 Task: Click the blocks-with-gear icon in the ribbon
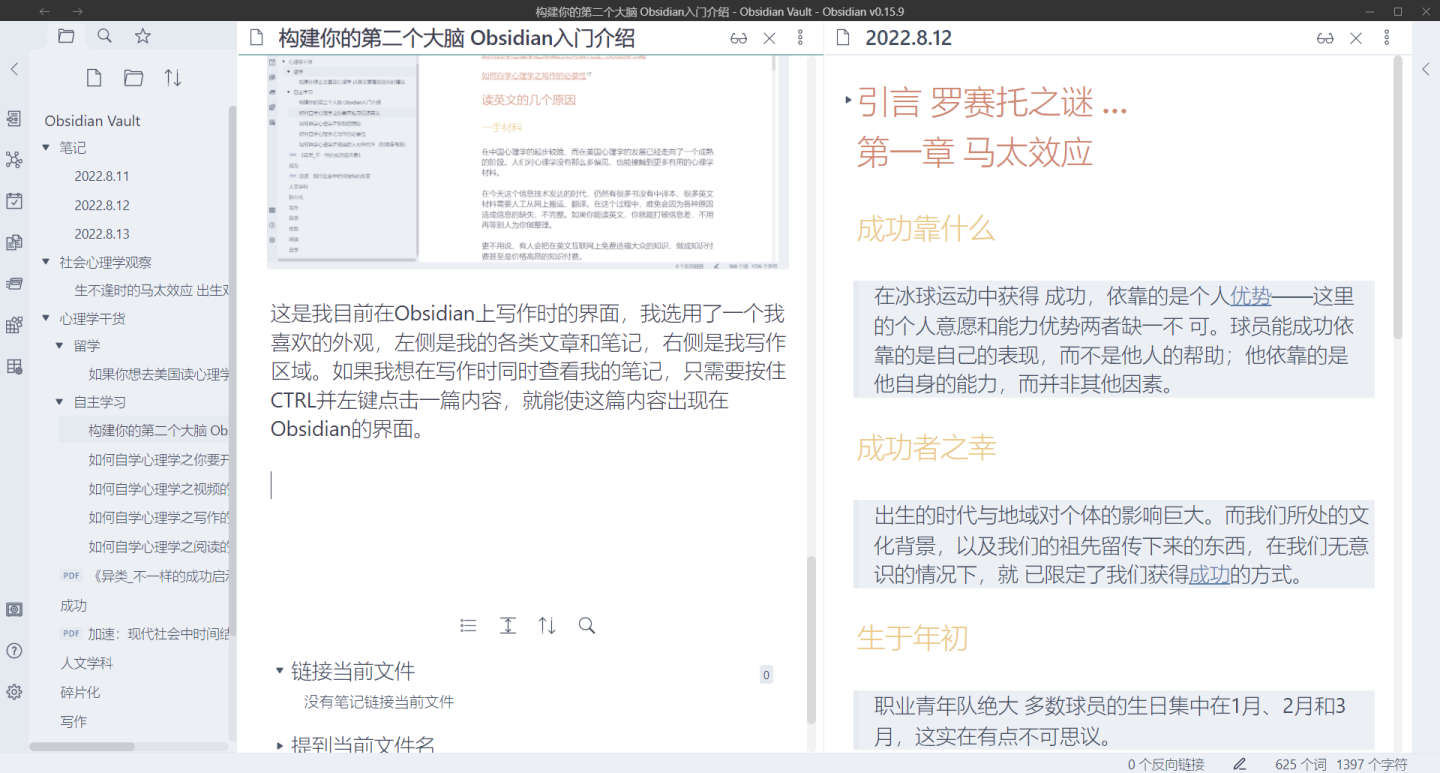14,325
